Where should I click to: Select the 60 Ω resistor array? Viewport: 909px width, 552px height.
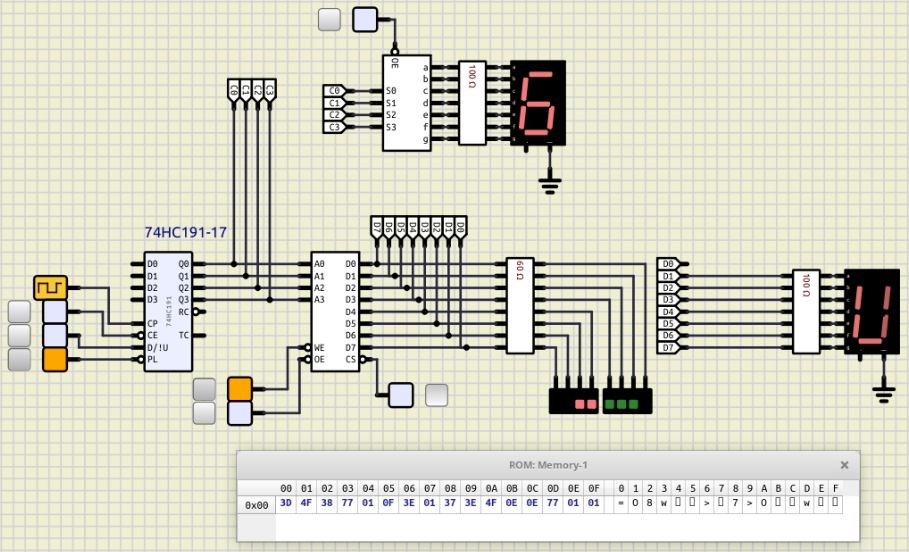click(520, 306)
